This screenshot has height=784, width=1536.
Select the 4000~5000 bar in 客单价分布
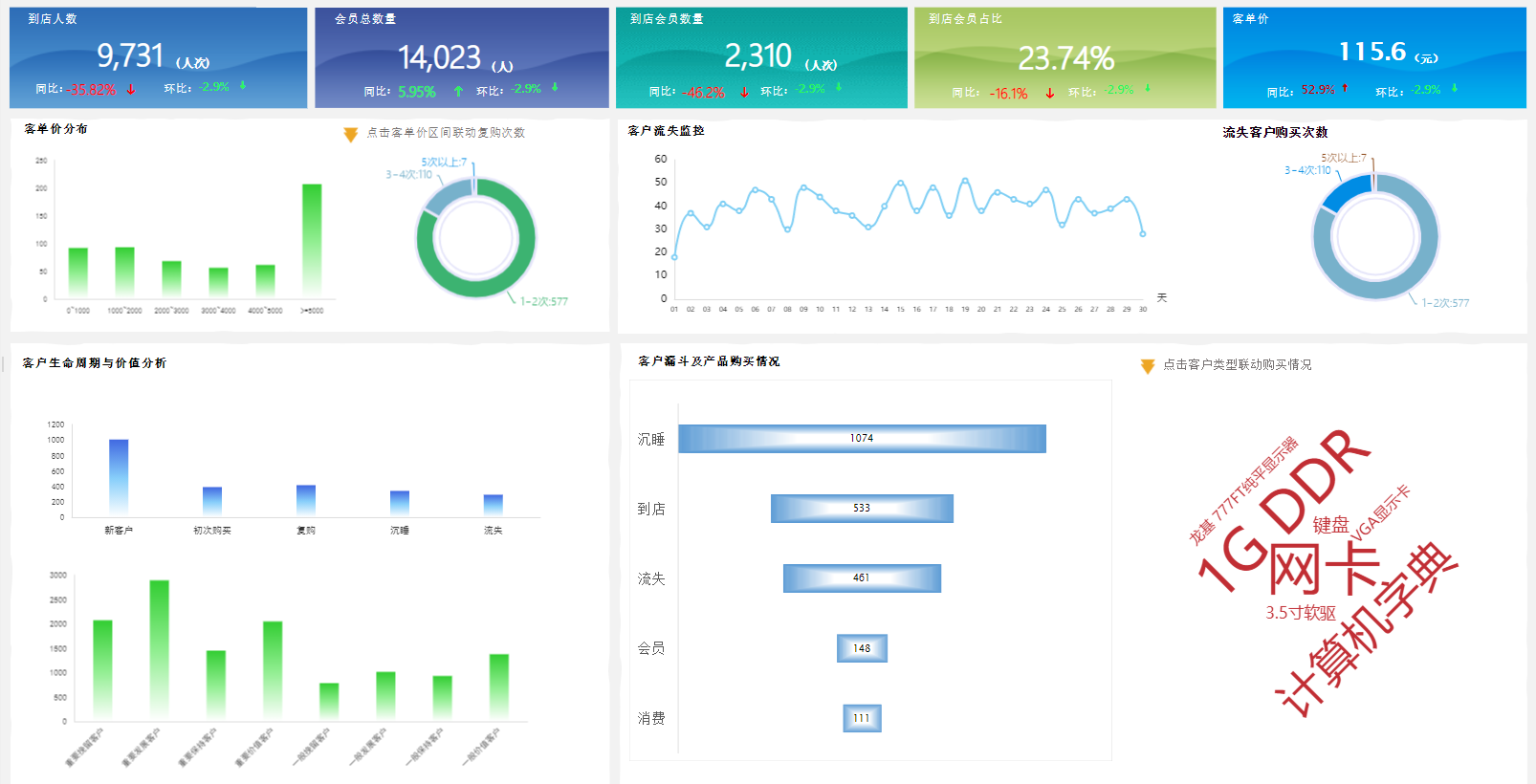(x=265, y=280)
